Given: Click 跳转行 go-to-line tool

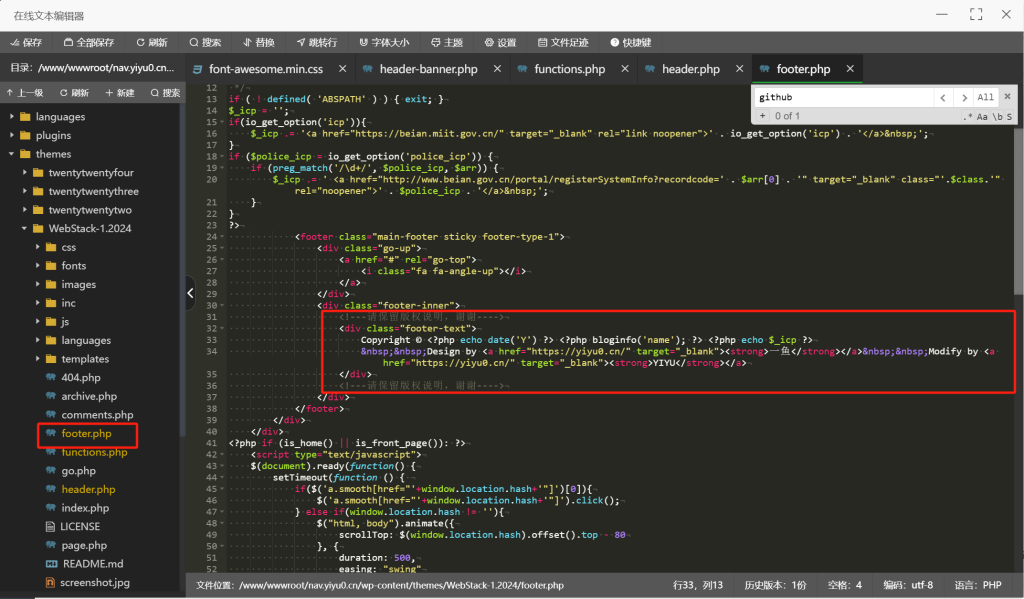Looking at the screenshot, I should 317,42.
